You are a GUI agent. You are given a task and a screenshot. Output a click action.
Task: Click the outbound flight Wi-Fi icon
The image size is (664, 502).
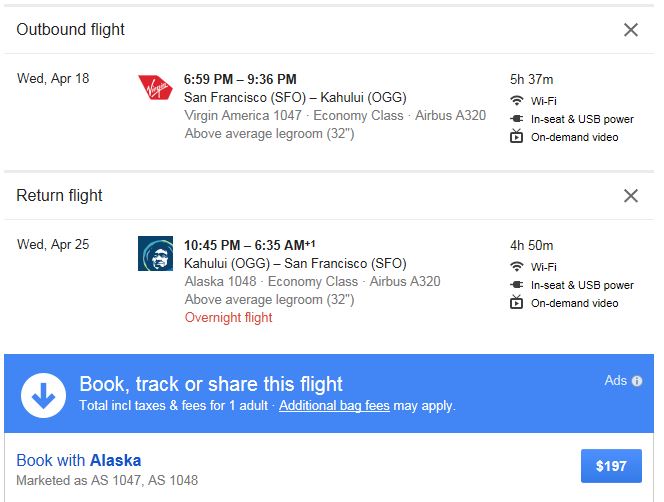click(x=517, y=101)
